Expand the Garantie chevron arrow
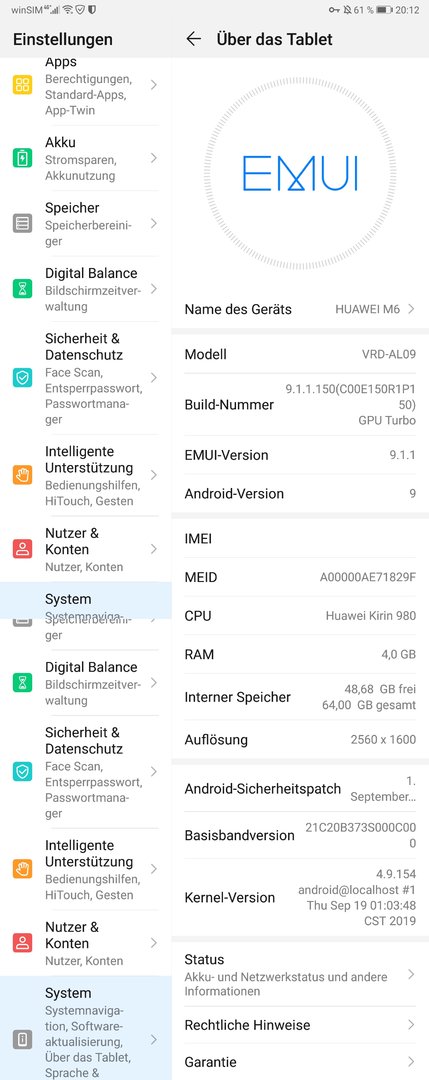Screen dimensions: 429x1080 click(x=411, y=1061)
